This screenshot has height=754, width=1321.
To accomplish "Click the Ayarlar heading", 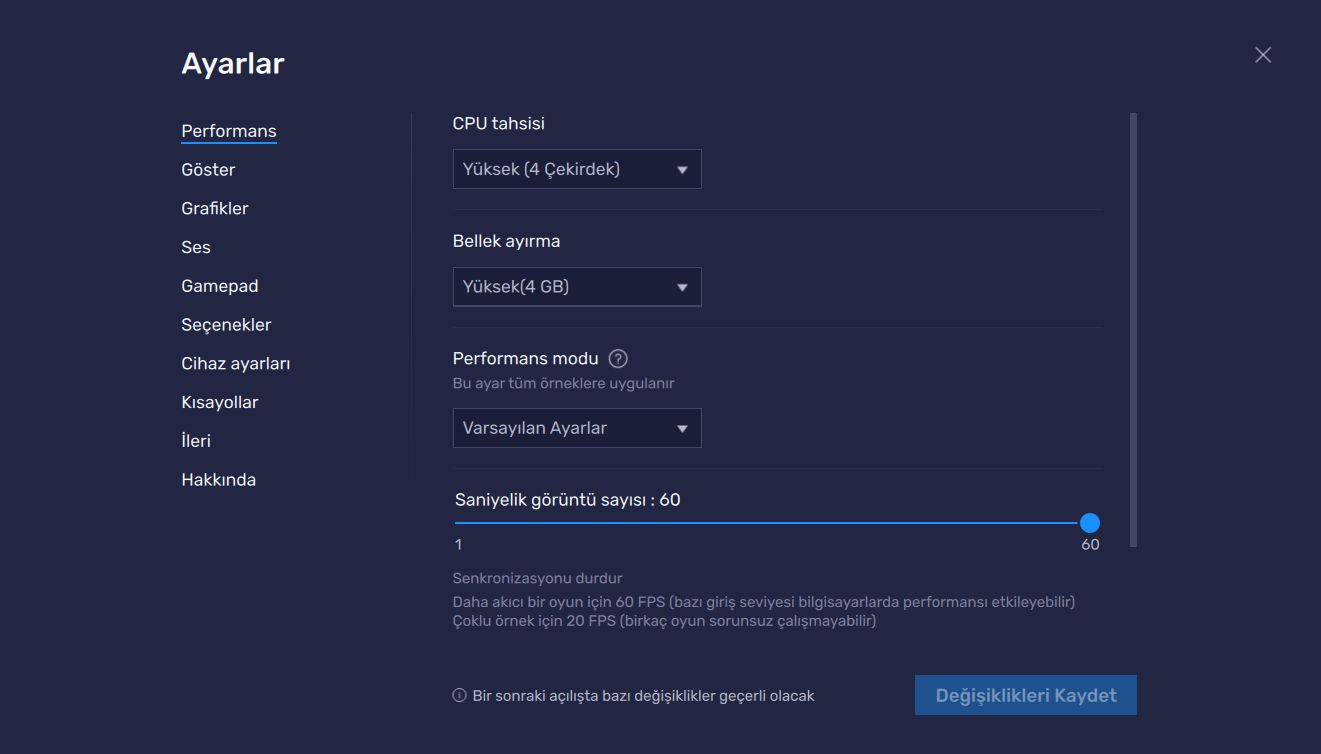I will (233, 64).
